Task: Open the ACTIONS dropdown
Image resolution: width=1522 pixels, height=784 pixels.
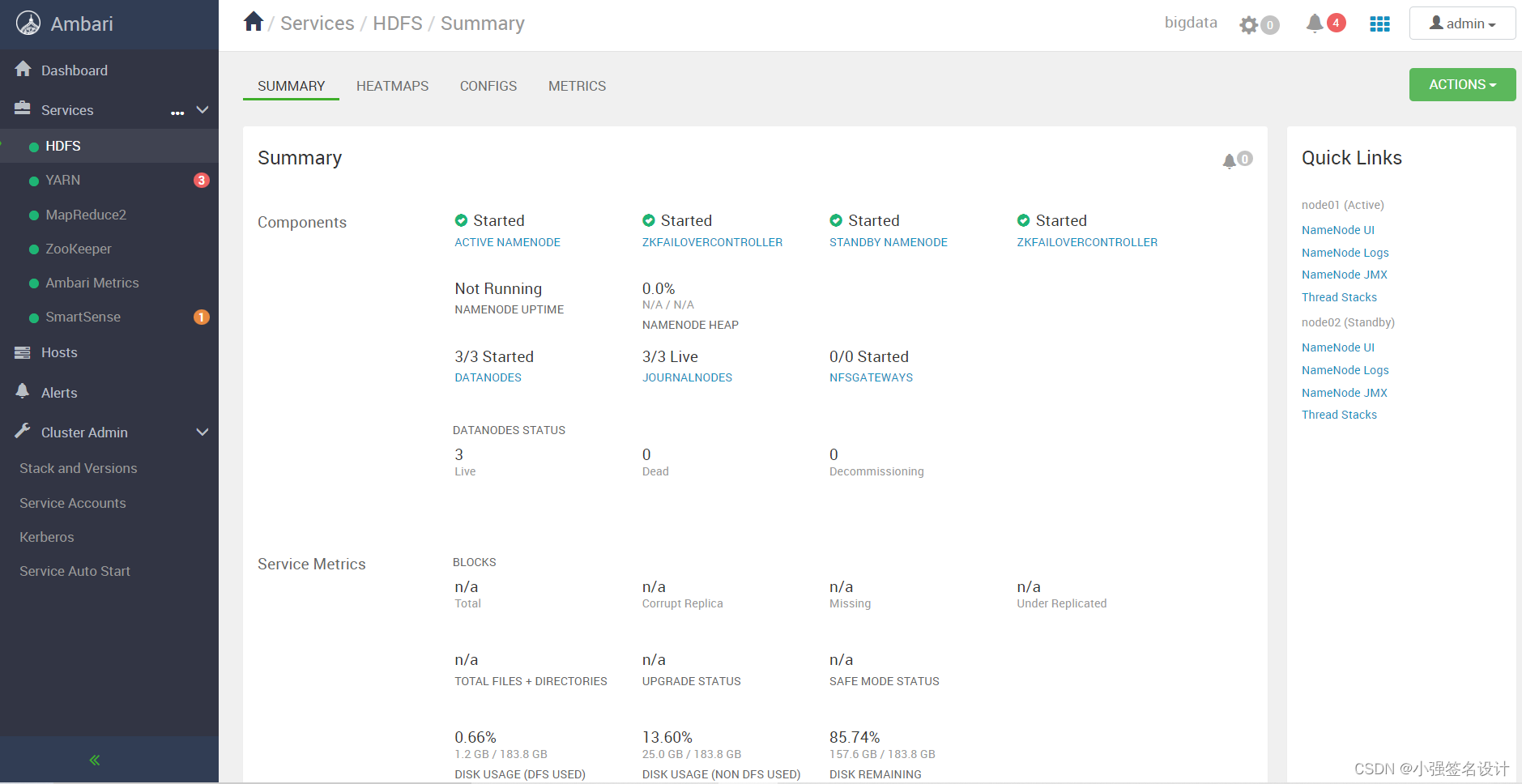Action: tap(1462, 84)
